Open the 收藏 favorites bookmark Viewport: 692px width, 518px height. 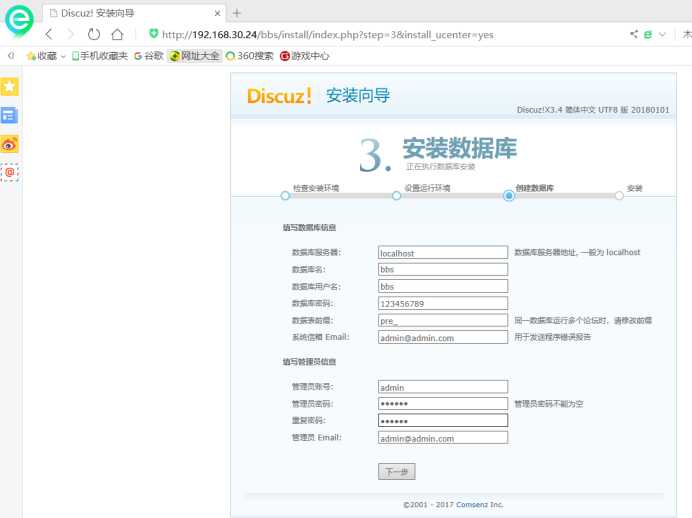42,56
